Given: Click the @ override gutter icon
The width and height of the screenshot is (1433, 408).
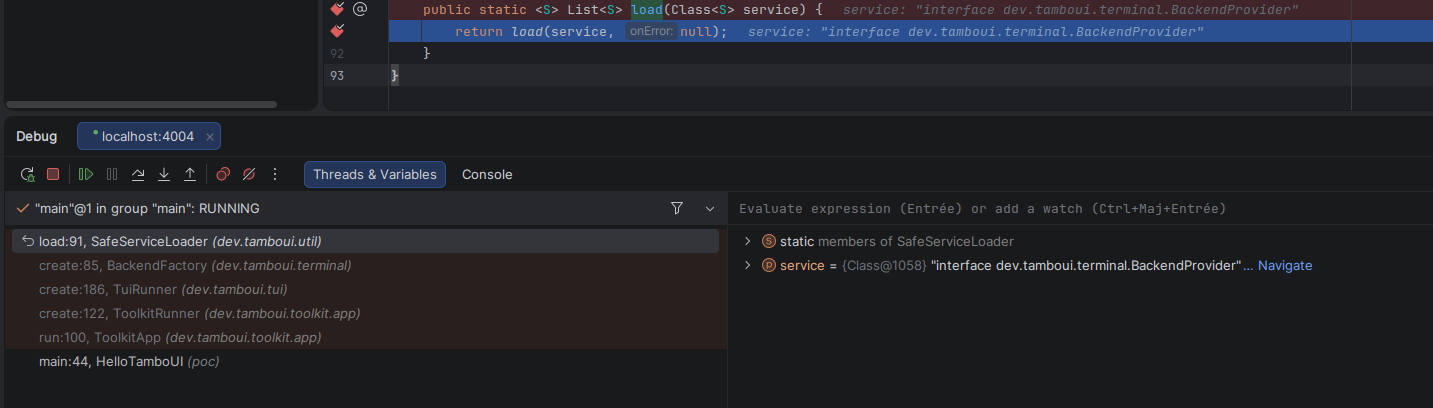Looking at the screenshot, I should click(x=360, y=9).
